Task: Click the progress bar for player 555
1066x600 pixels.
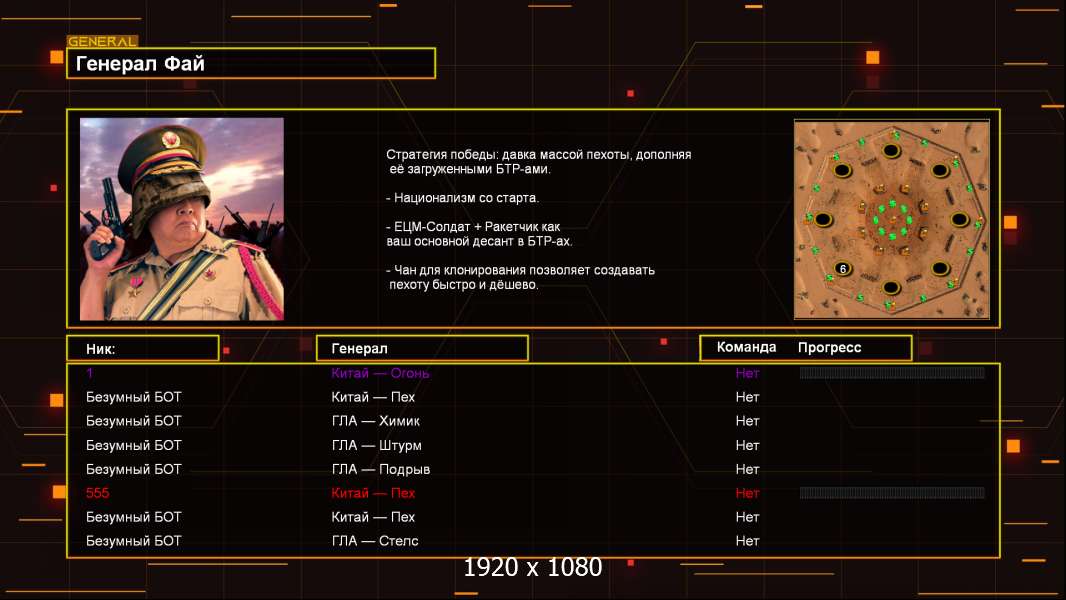Action: pos(892,493)
